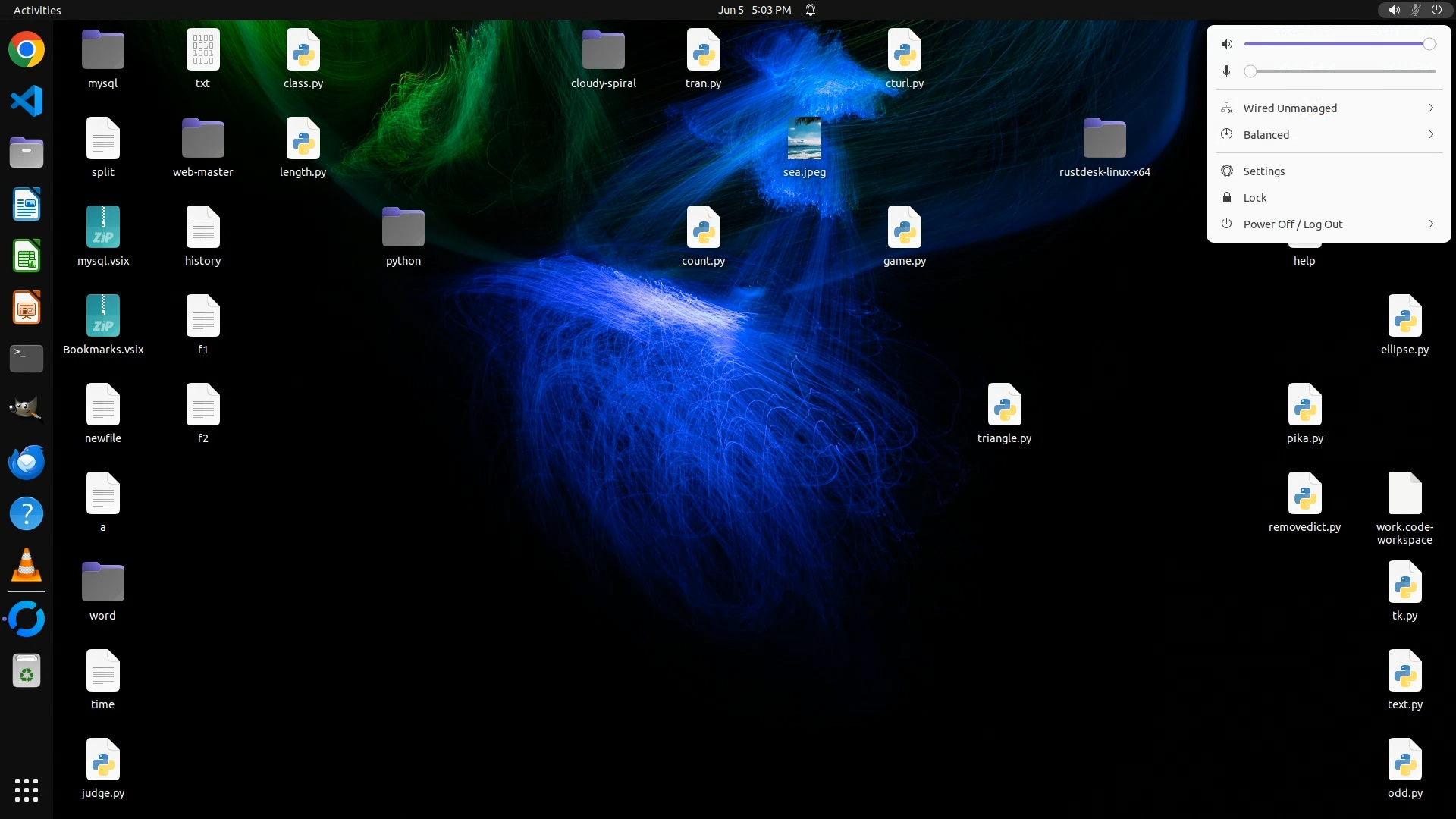Click the notification bell in top bar
This screenshot has width=1456, height=819.
(x=811, y=10)
